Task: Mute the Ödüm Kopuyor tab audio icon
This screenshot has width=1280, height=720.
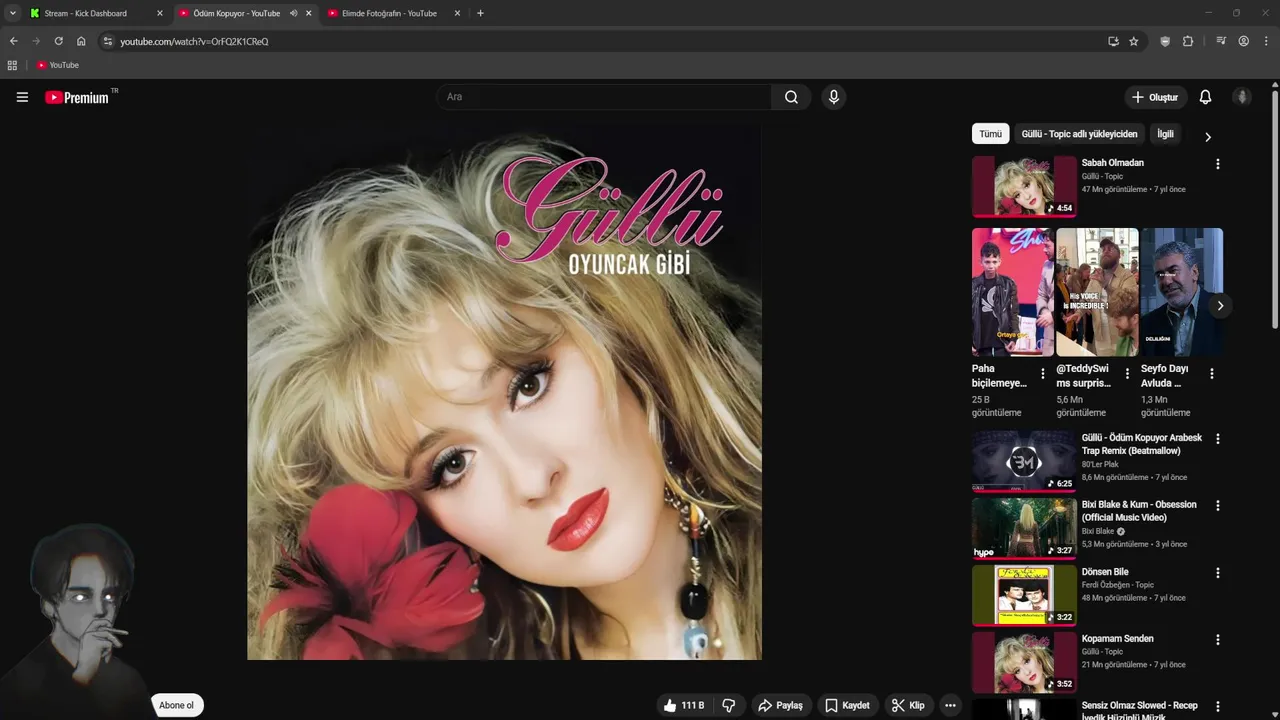Action: (293, 13)
